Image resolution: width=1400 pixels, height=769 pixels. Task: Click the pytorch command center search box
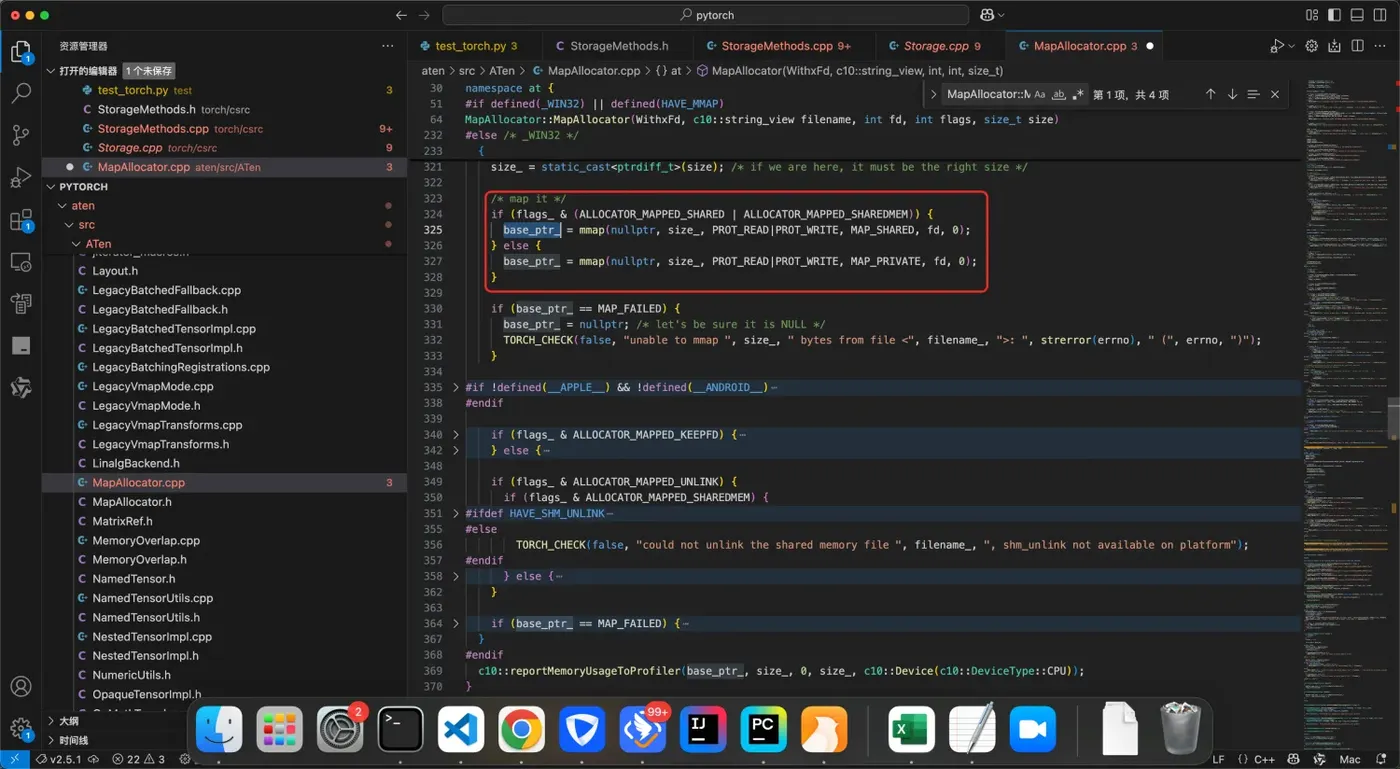(706, 15)
